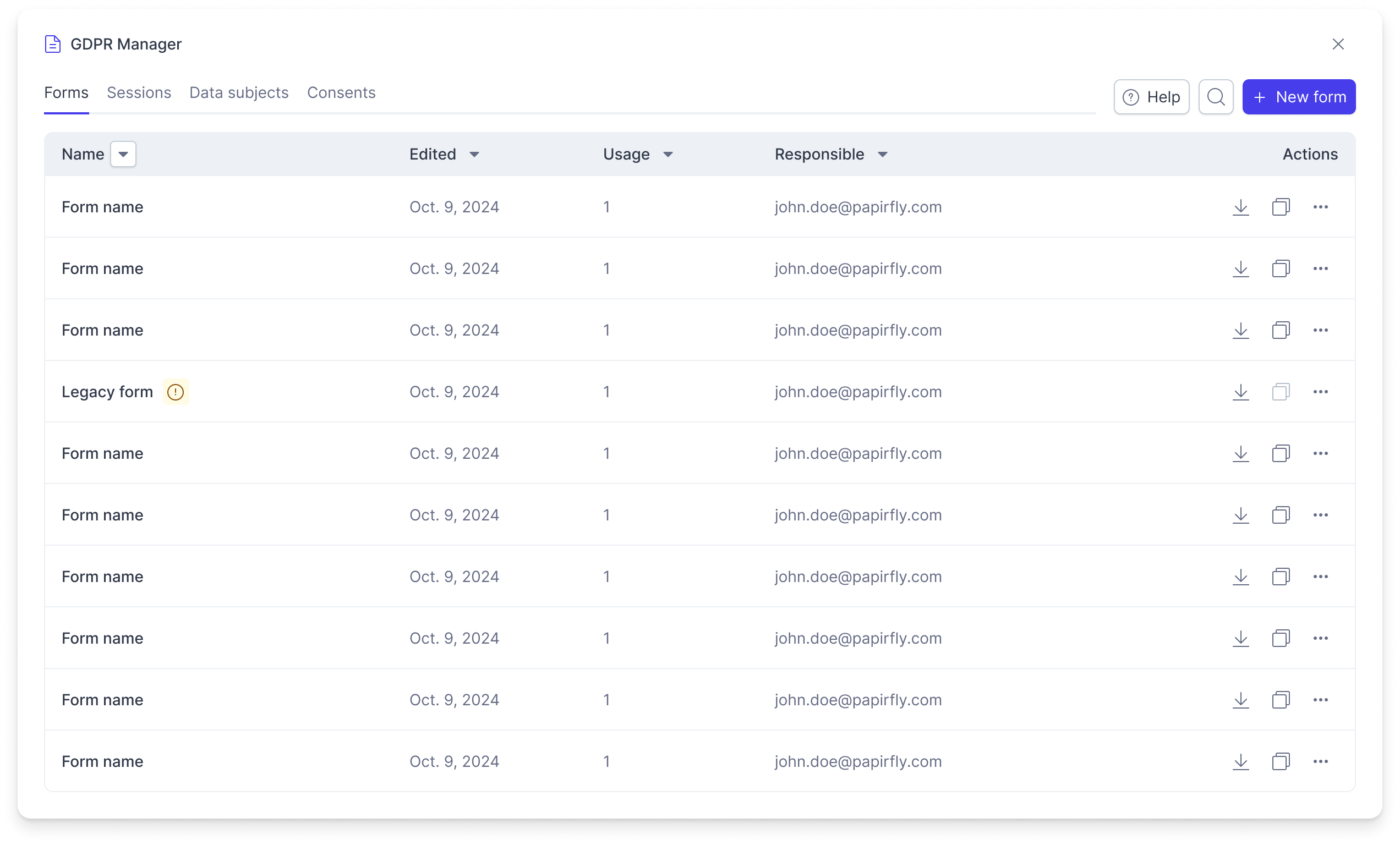Open the Sessions tab

tap(139, 92)
